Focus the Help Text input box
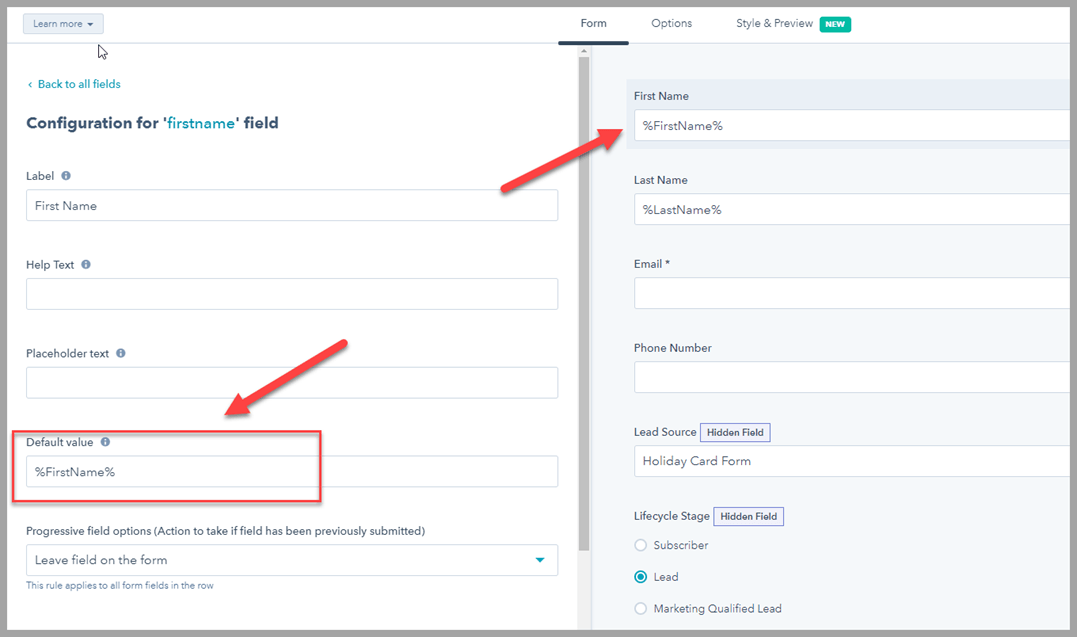The width and height of the screenshot is (1077, 637). click(292, 294)
